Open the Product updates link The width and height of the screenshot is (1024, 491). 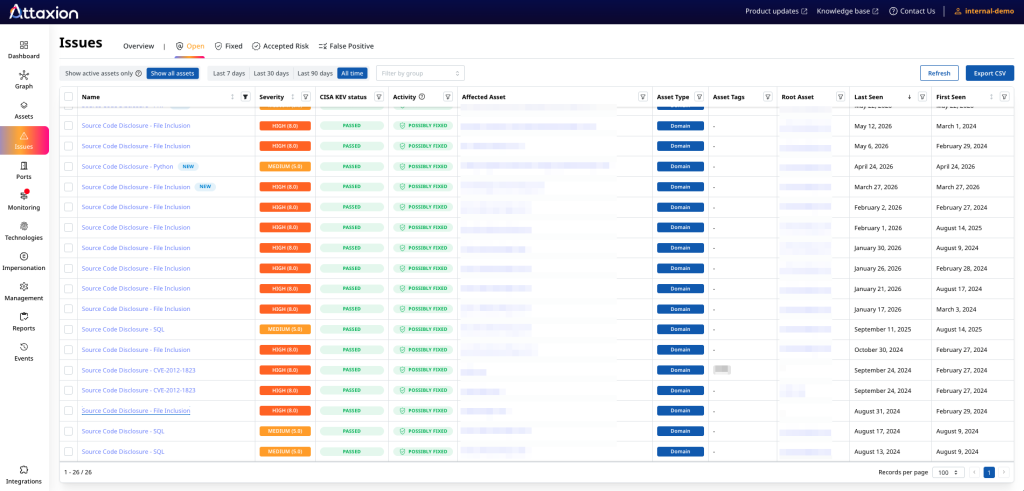point(776,11)
